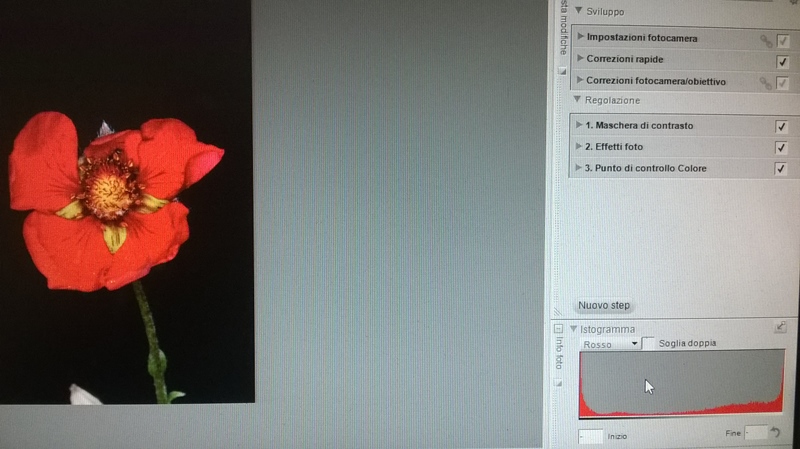Click the reset arrow next to Fine field
The width and height of the screenshot is (800, 449).
[775, 433]
